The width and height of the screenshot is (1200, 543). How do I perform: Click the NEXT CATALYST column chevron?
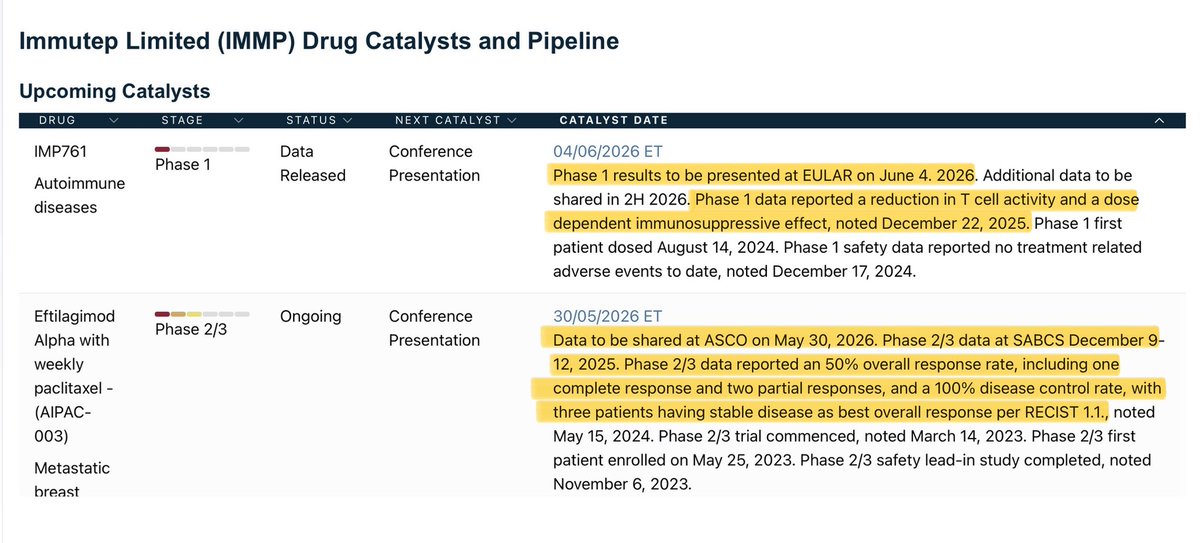tap(511, 120)
